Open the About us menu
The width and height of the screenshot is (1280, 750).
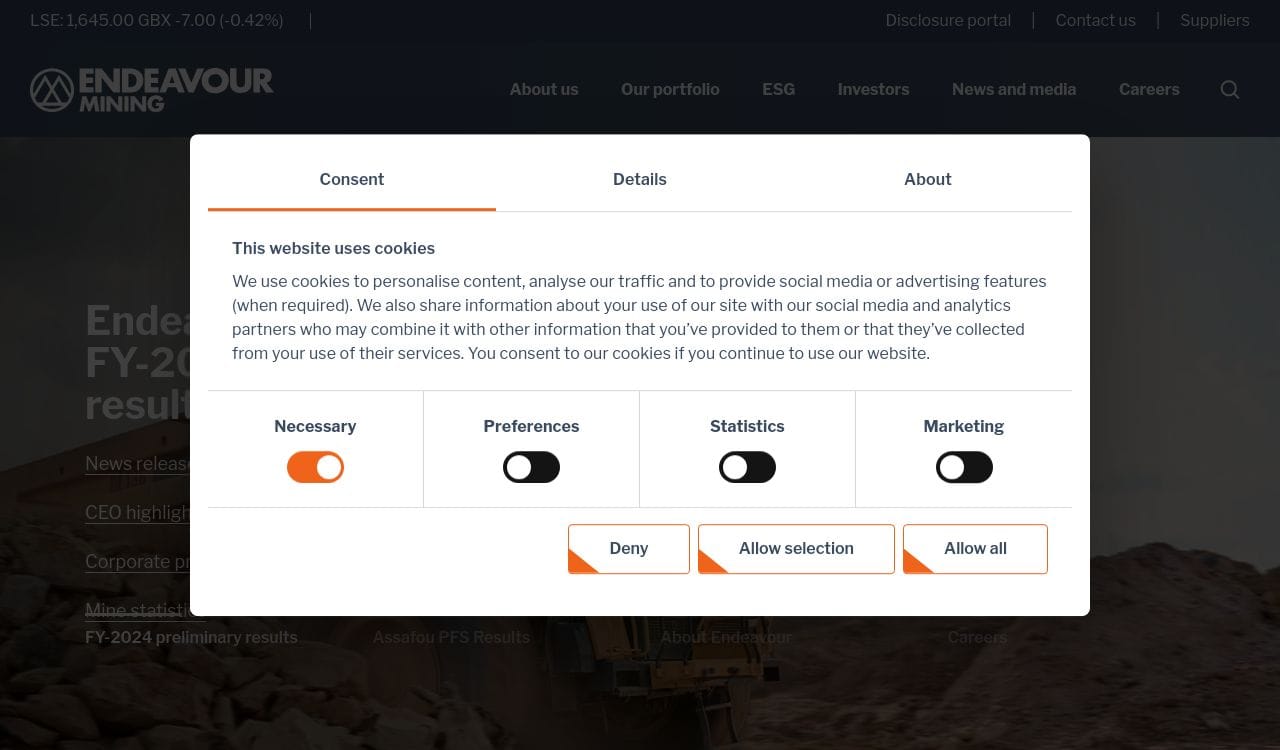click(544, 90)
